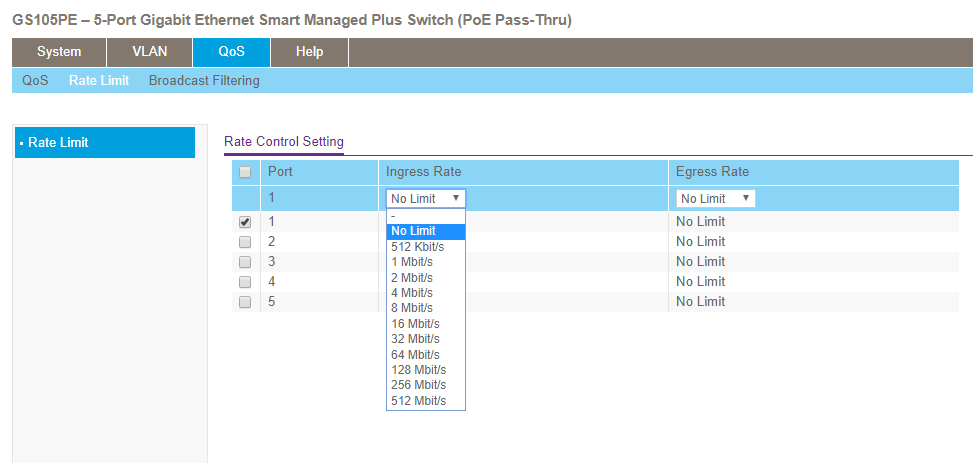The height and width of the screenshot is (463, 973).
Task: Enable the port 3 checkbox
Action: [x=245, y=262]
